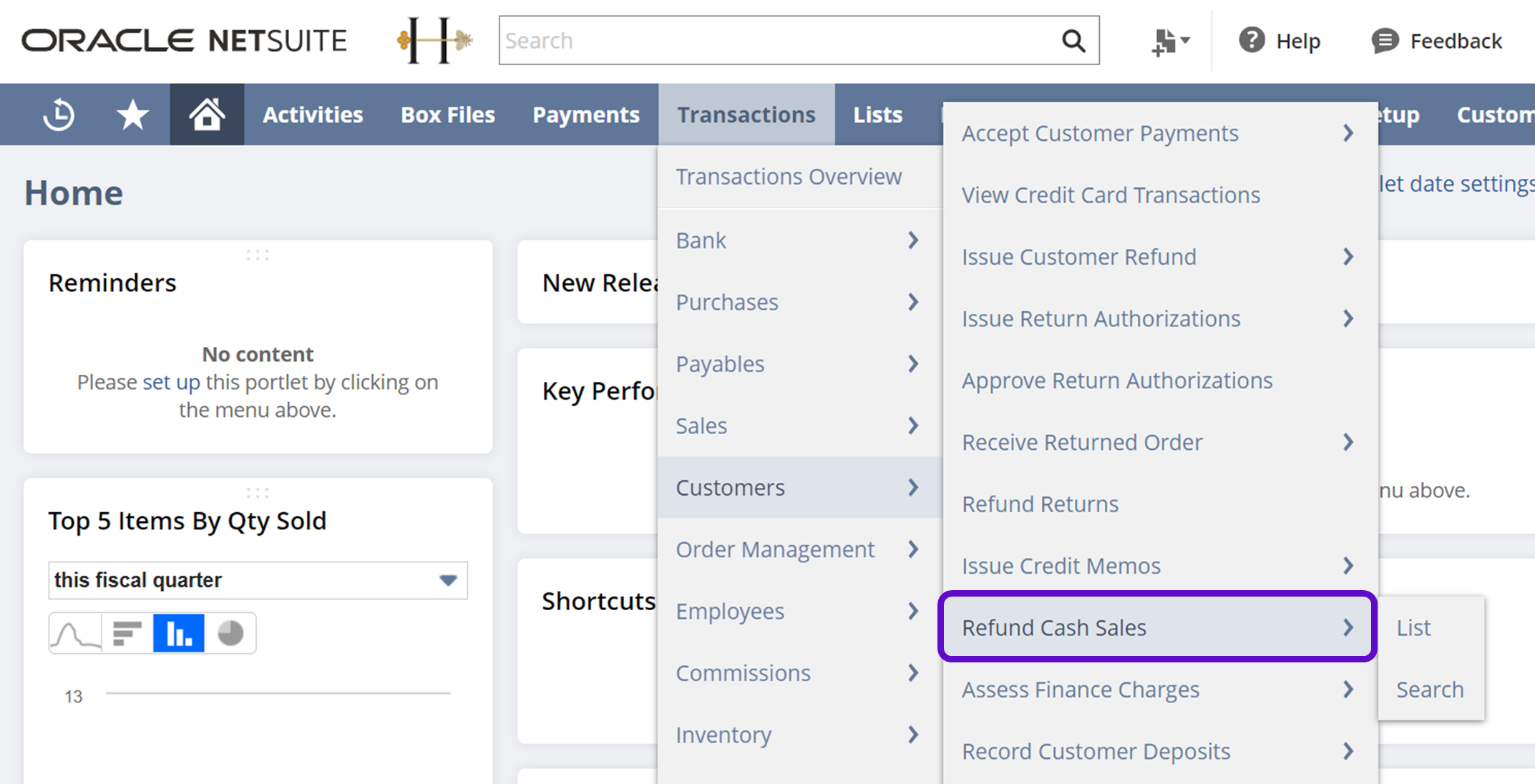Select the line chart type icon
Image resolution: width=1535 pixels, height=784 pixels.
76,633
